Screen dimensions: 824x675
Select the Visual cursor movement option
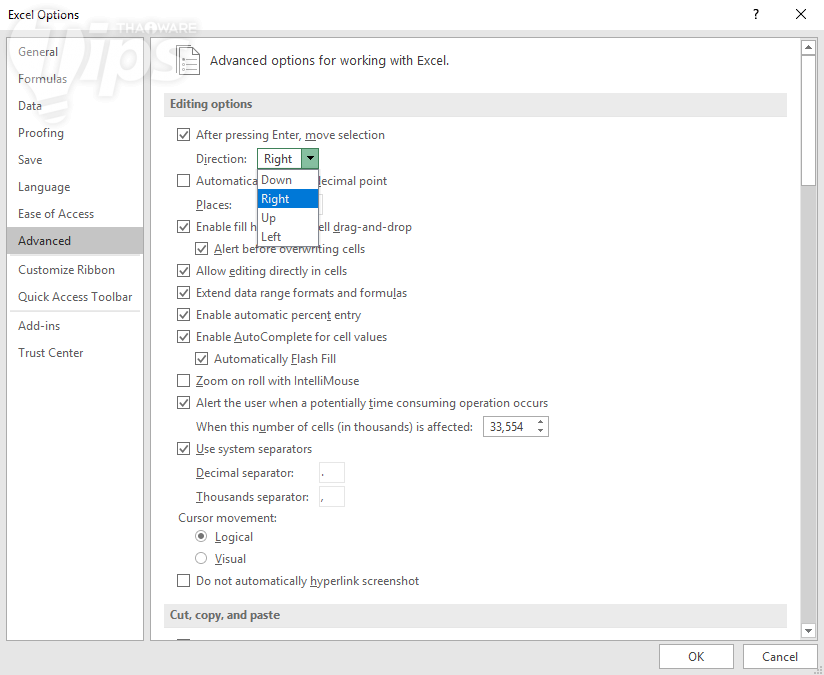(201, 558)
